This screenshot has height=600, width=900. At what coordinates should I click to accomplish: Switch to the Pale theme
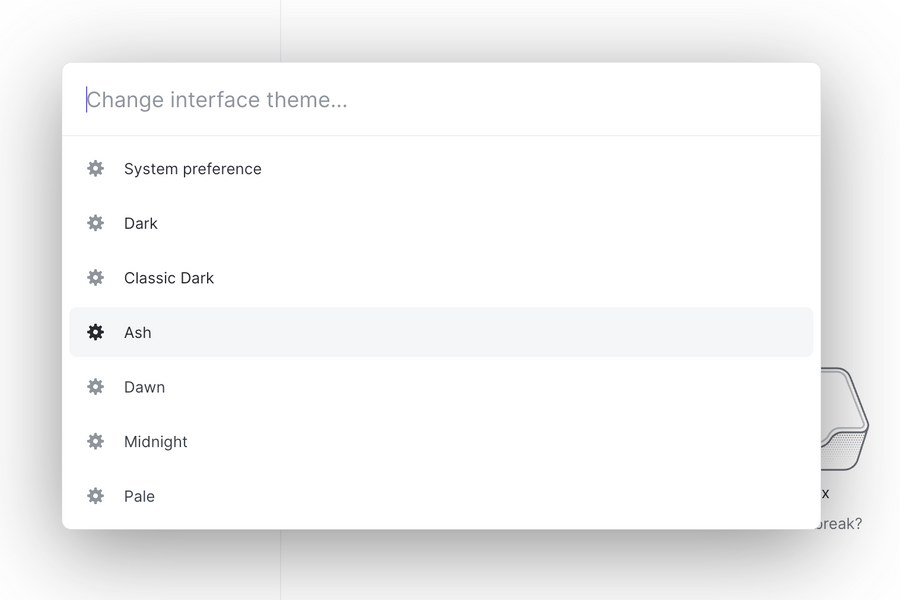coord(139,496)
